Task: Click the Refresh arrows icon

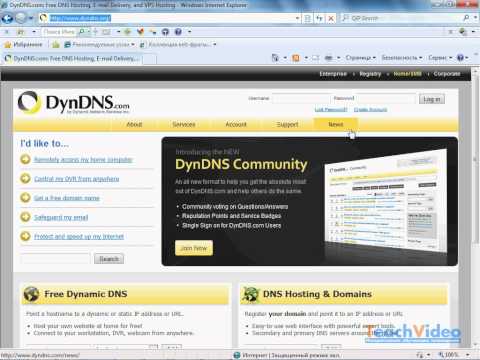Action: [x=319, y=18]
